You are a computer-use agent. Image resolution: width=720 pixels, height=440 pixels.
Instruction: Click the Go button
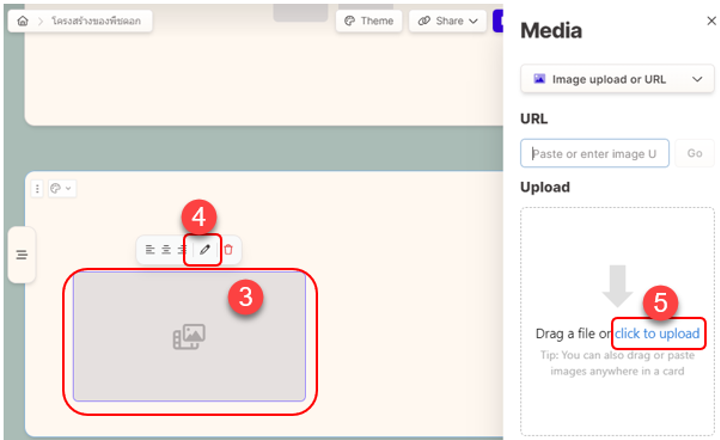click(695, 153)
